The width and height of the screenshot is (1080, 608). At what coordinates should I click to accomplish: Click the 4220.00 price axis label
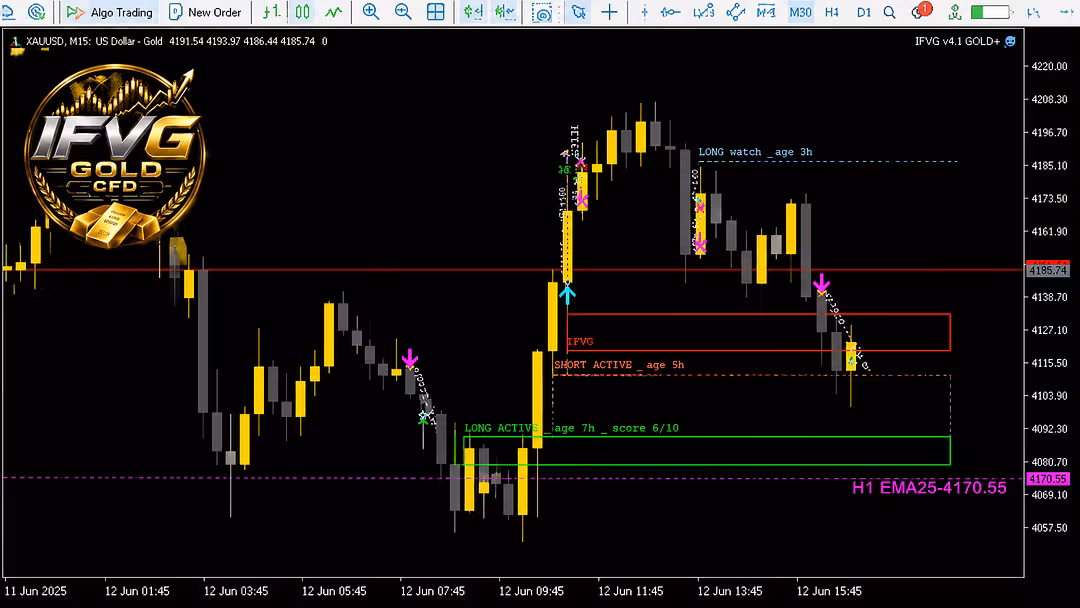pyautogui.click(x=1049, y=67)
